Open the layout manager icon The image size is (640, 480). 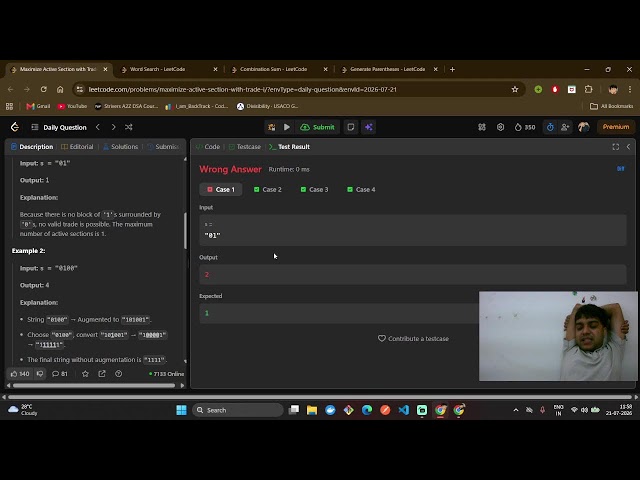point(482,127)
